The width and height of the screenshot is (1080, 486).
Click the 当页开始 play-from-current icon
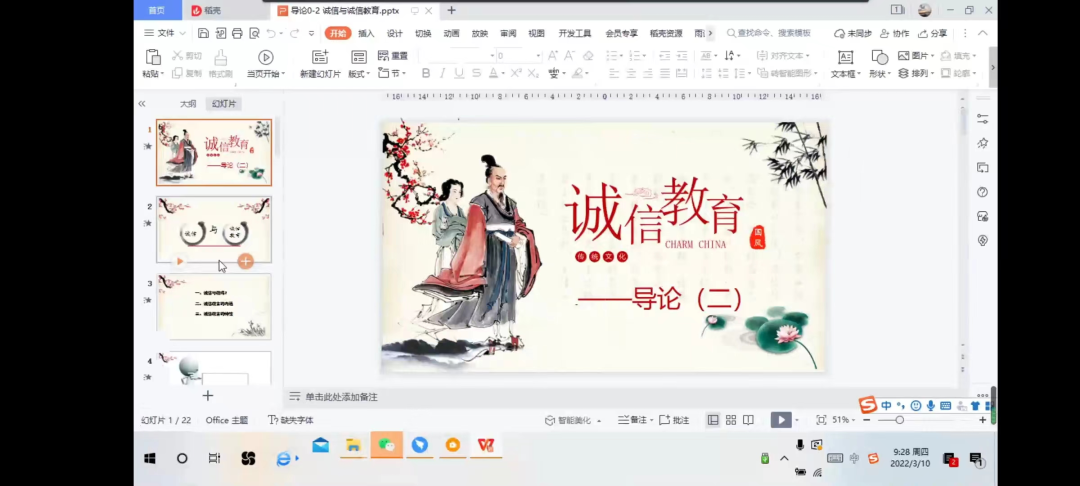click(x=265, y=57)
